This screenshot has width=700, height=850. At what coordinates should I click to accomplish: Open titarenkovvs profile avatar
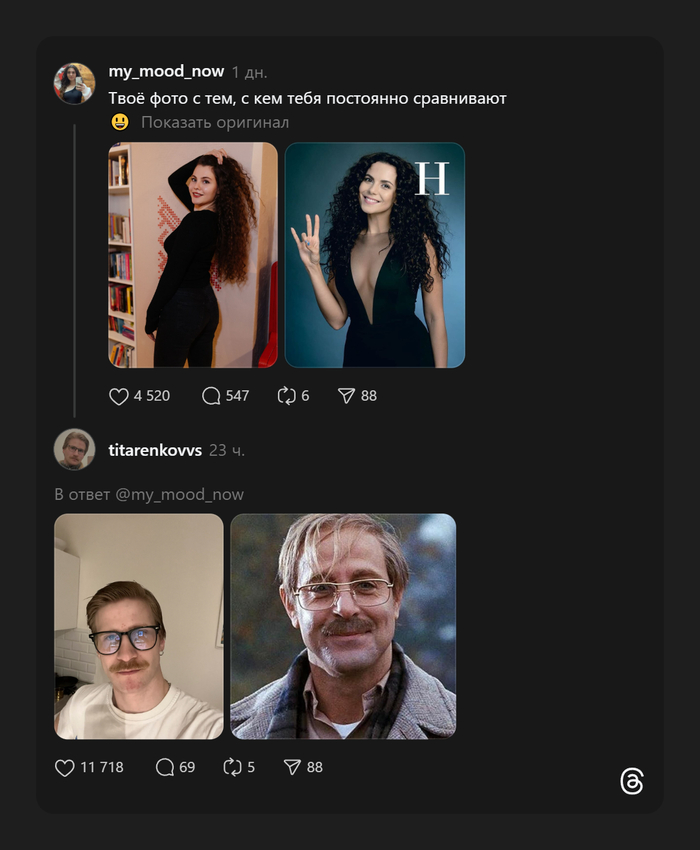[74, 450]
